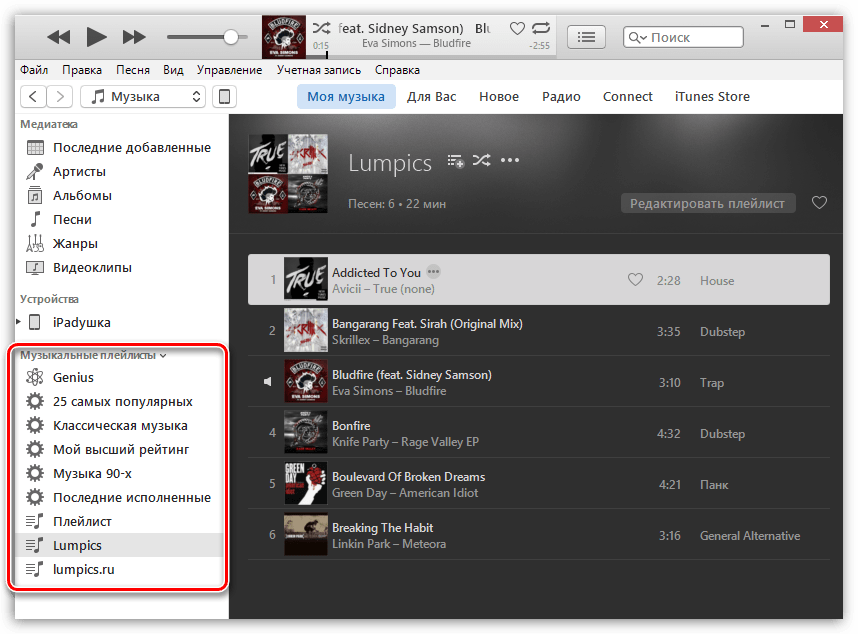Click the device iPad button

(224, 97)
